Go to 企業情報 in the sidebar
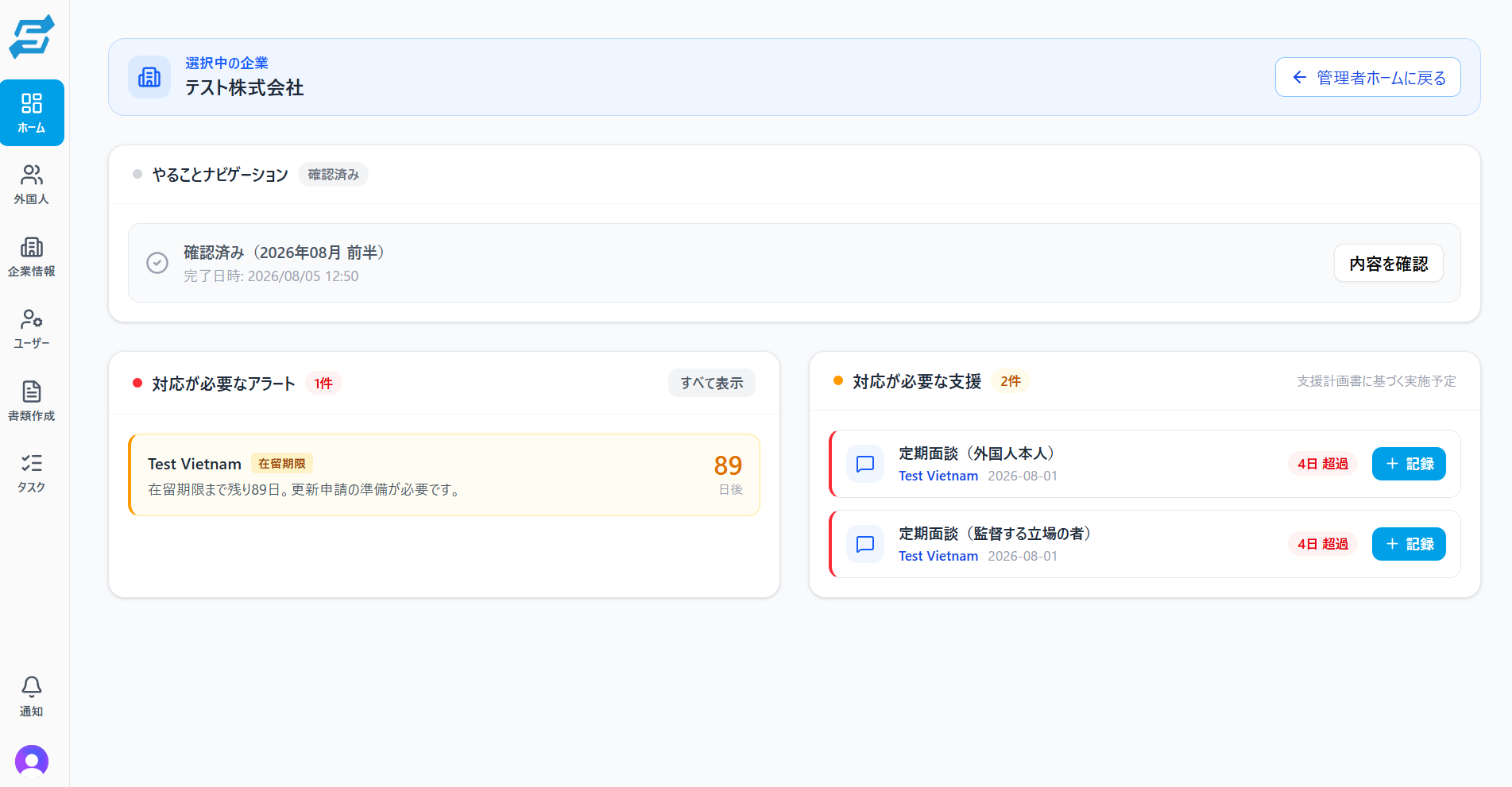The width and height of the screenshot is (1512, 787). click(x=32, y=257)
